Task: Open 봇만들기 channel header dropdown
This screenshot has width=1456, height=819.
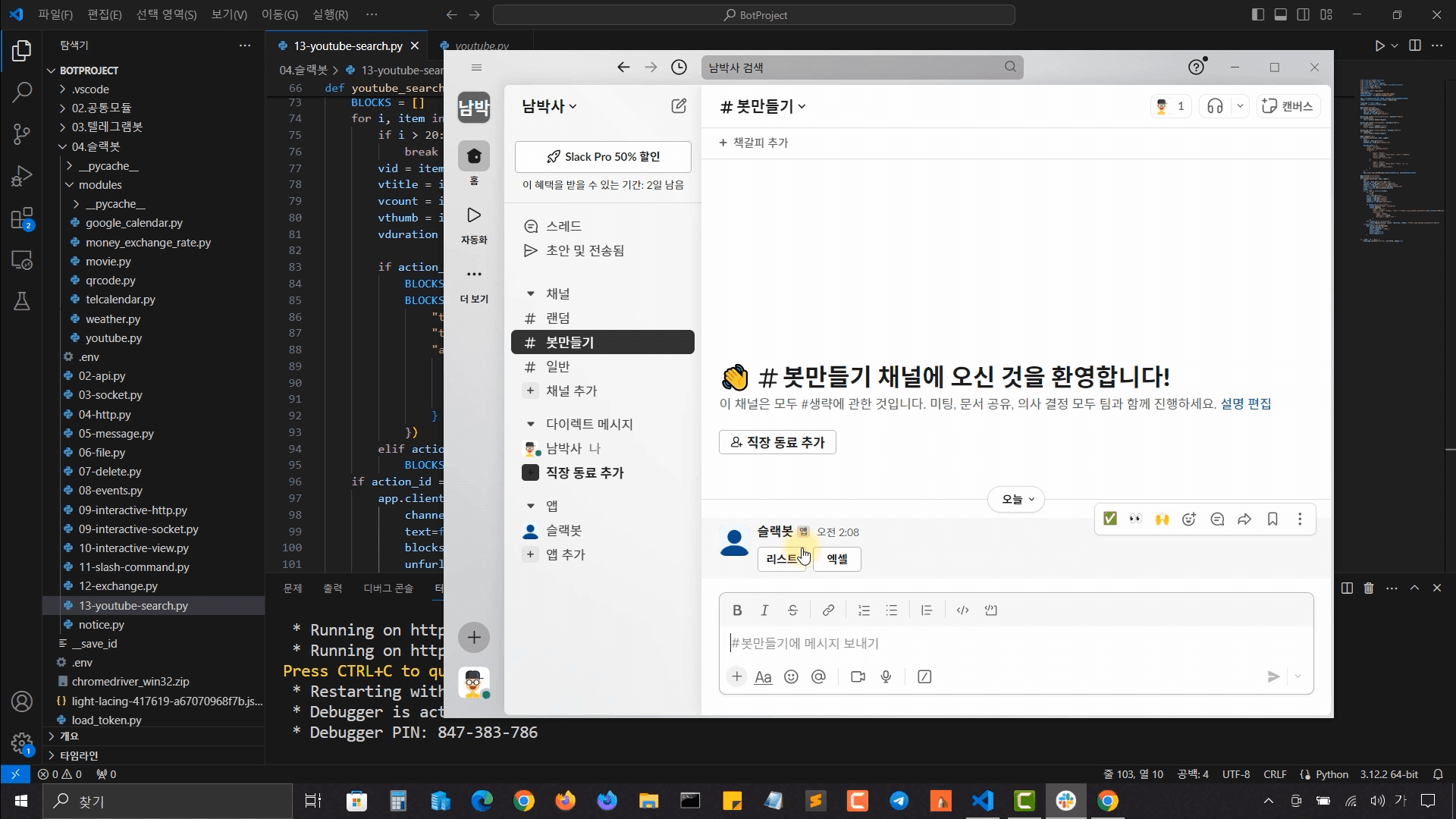Action: (x=762, y=107)
